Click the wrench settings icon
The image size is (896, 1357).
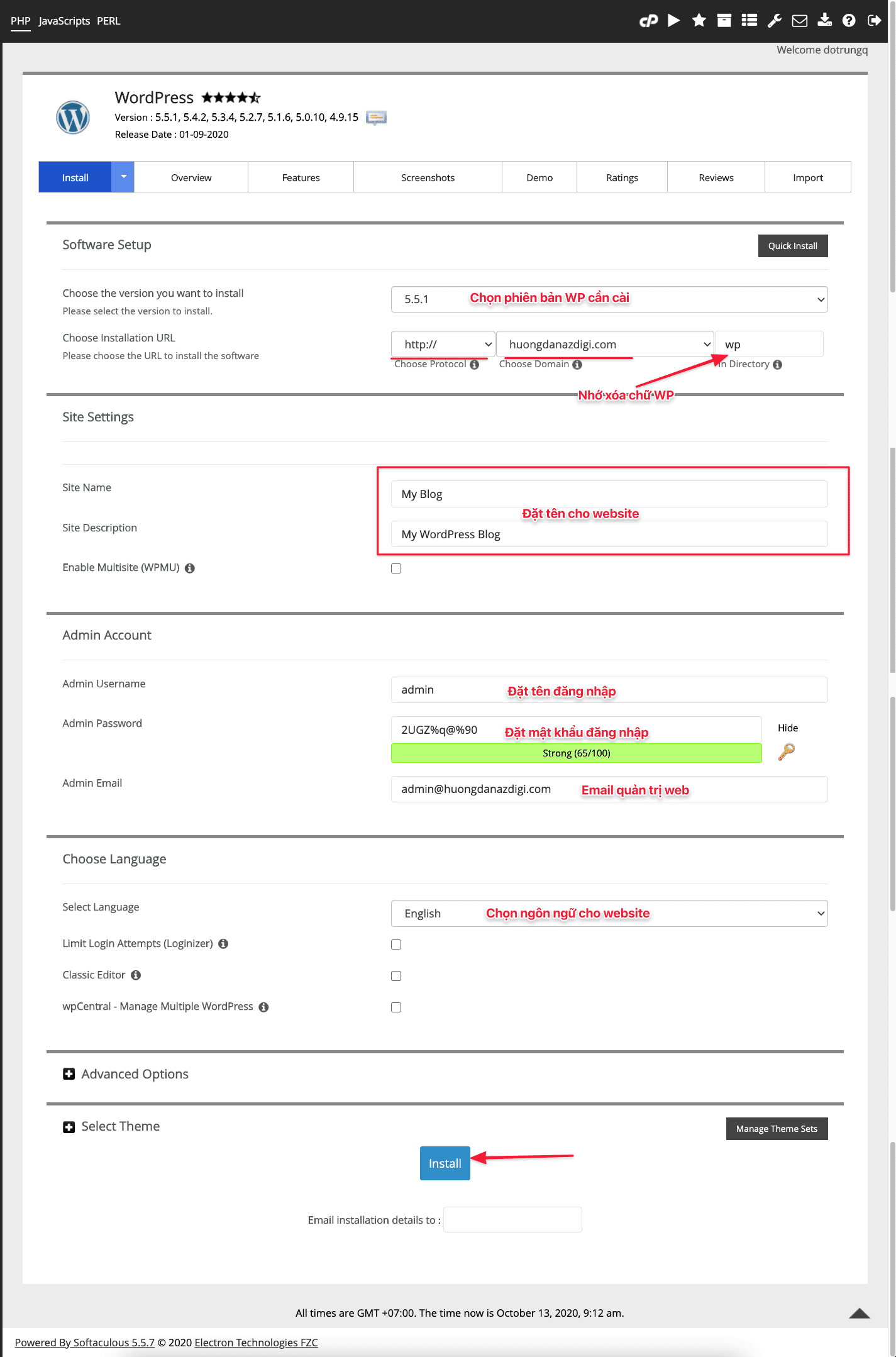[774, 21]
